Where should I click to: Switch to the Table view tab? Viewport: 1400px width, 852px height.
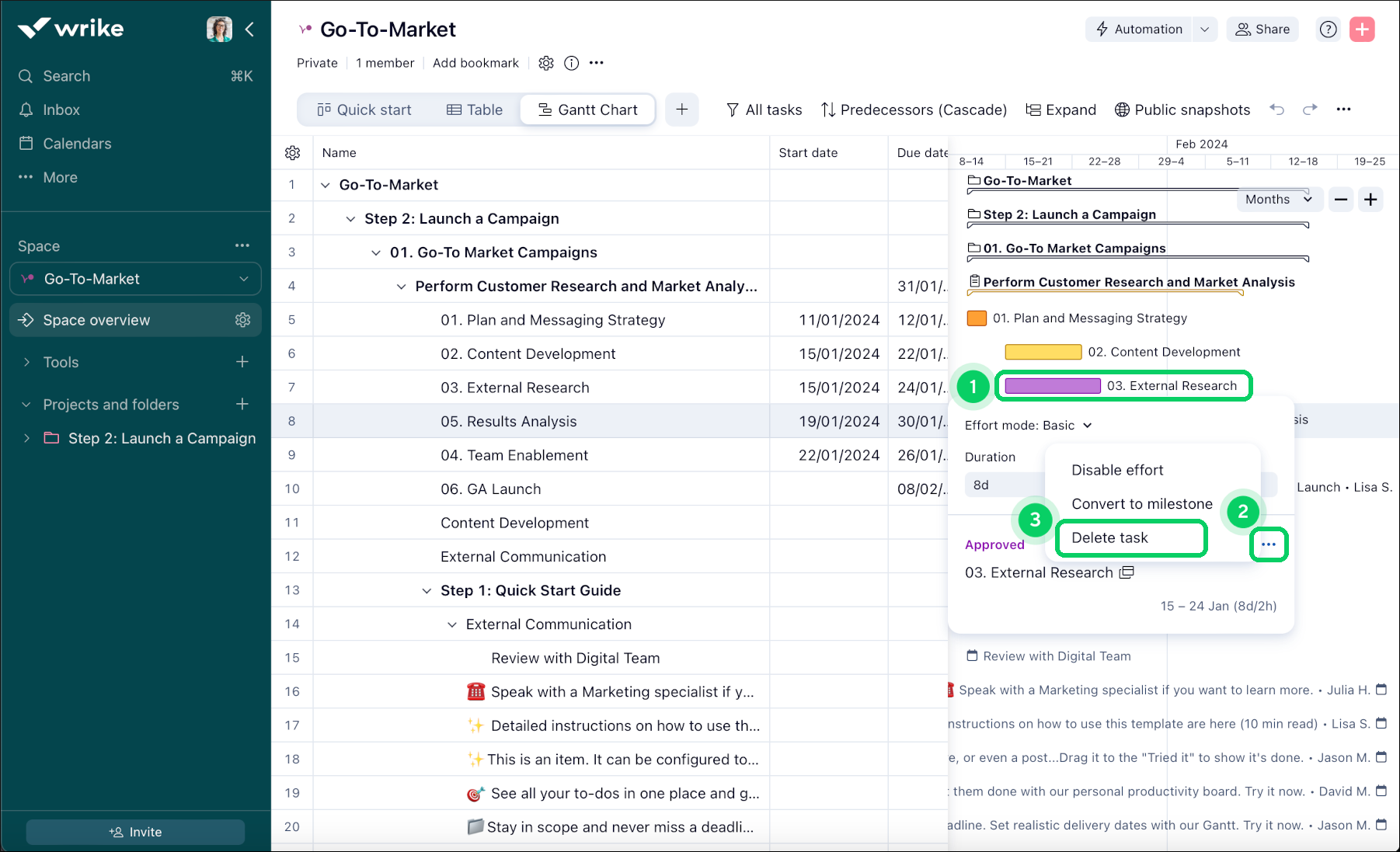click(475, 110)
